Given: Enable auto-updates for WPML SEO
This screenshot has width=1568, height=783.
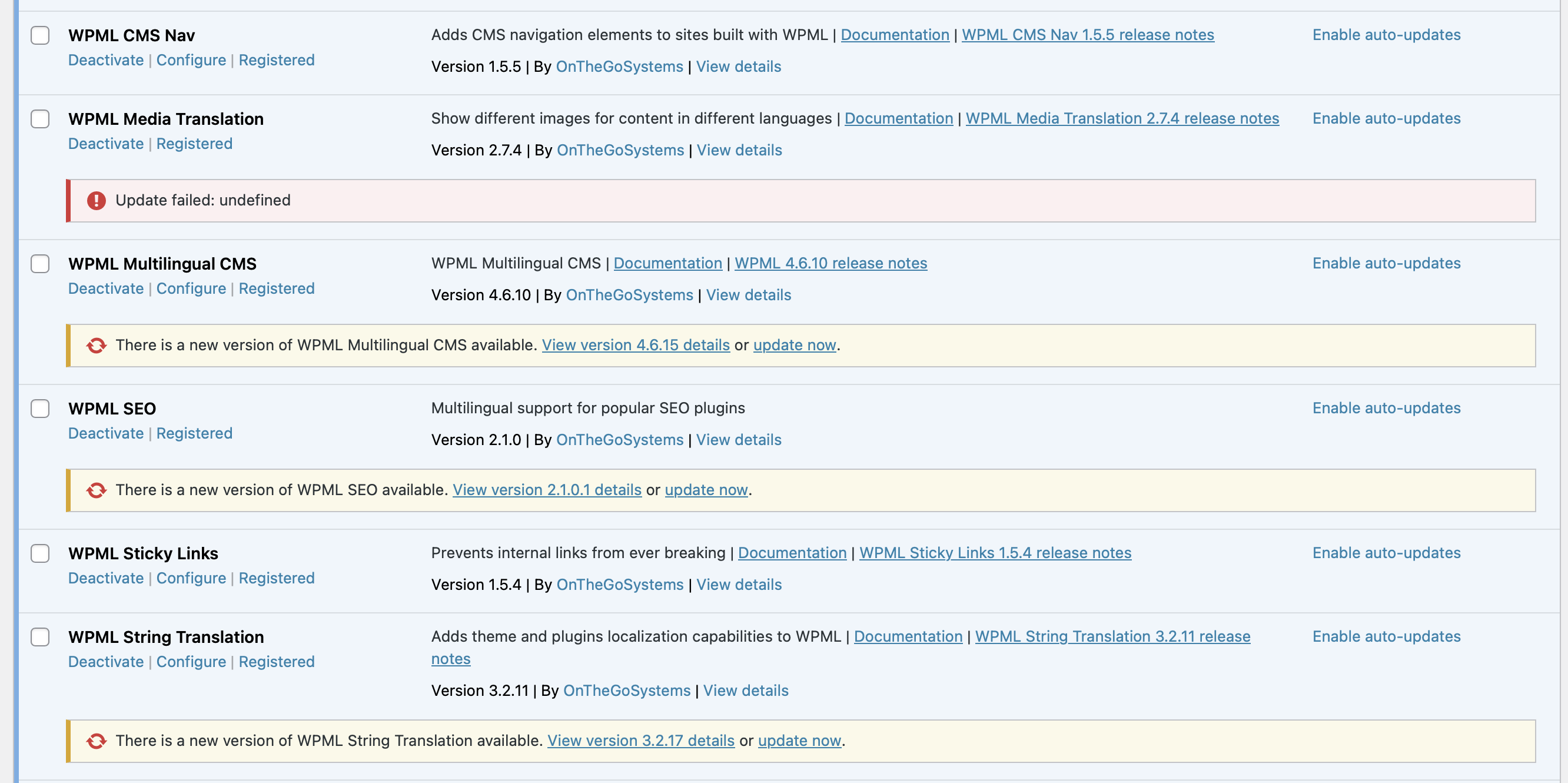Looking at the screenshot, I should [1386, 408].
